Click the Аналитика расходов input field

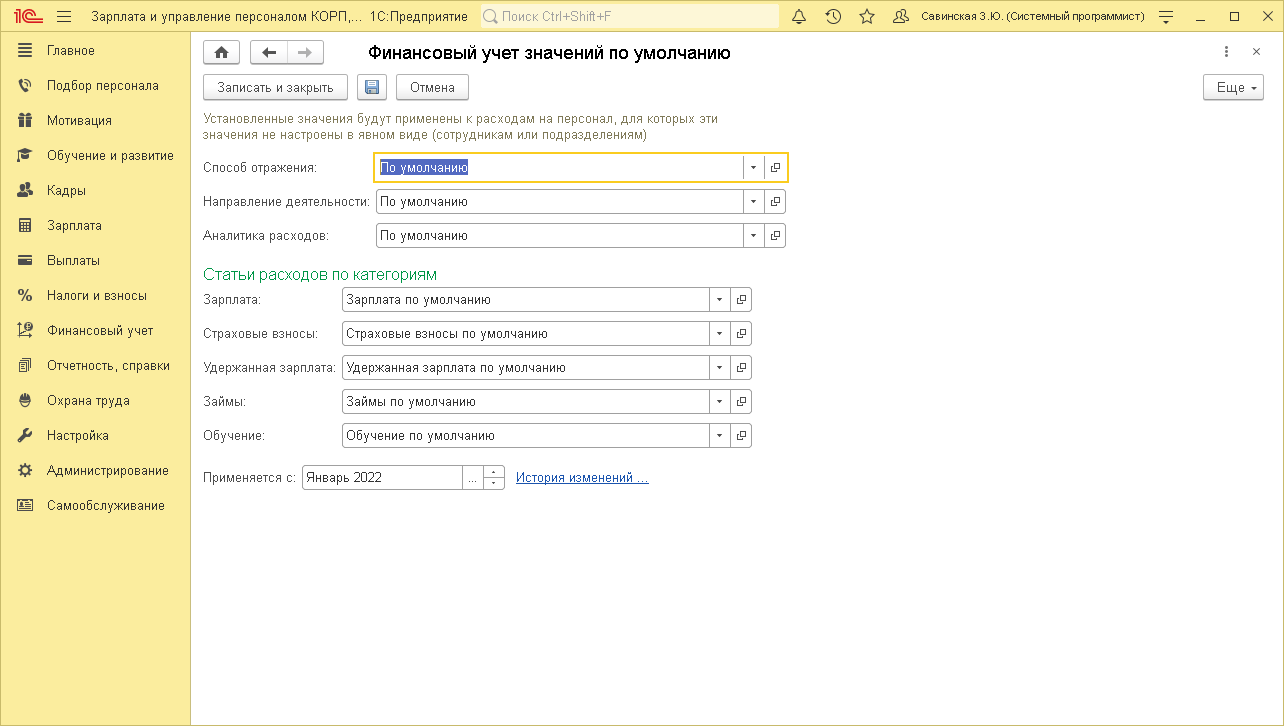point(559,236)
